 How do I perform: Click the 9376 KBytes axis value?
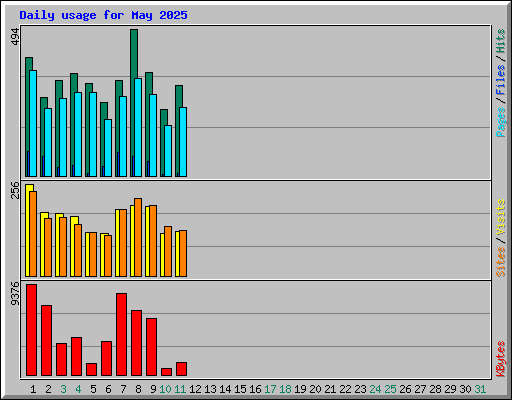coord(15,294)
